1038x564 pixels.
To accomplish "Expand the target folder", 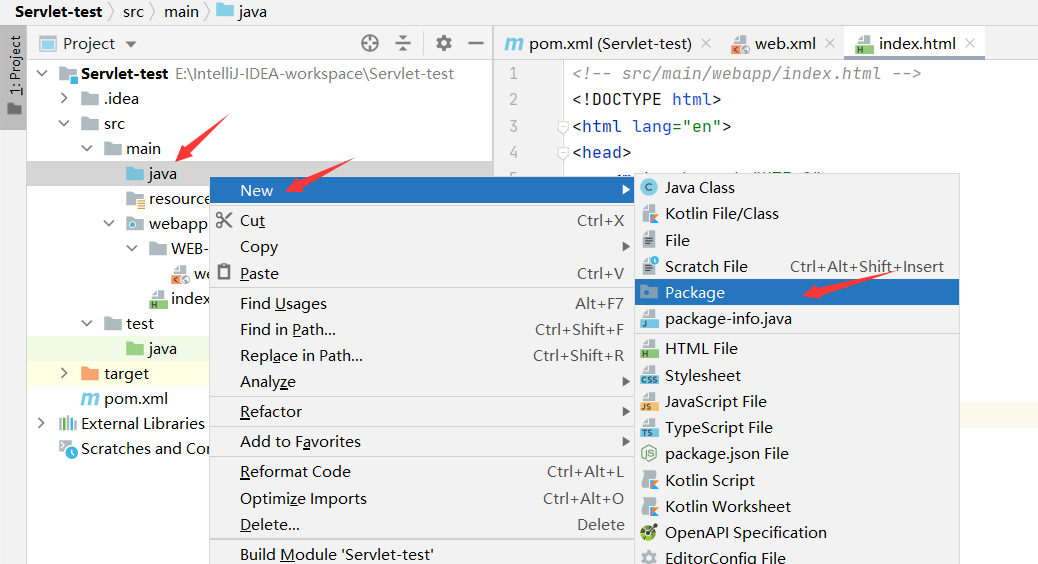I will click(x=64, y=373).
